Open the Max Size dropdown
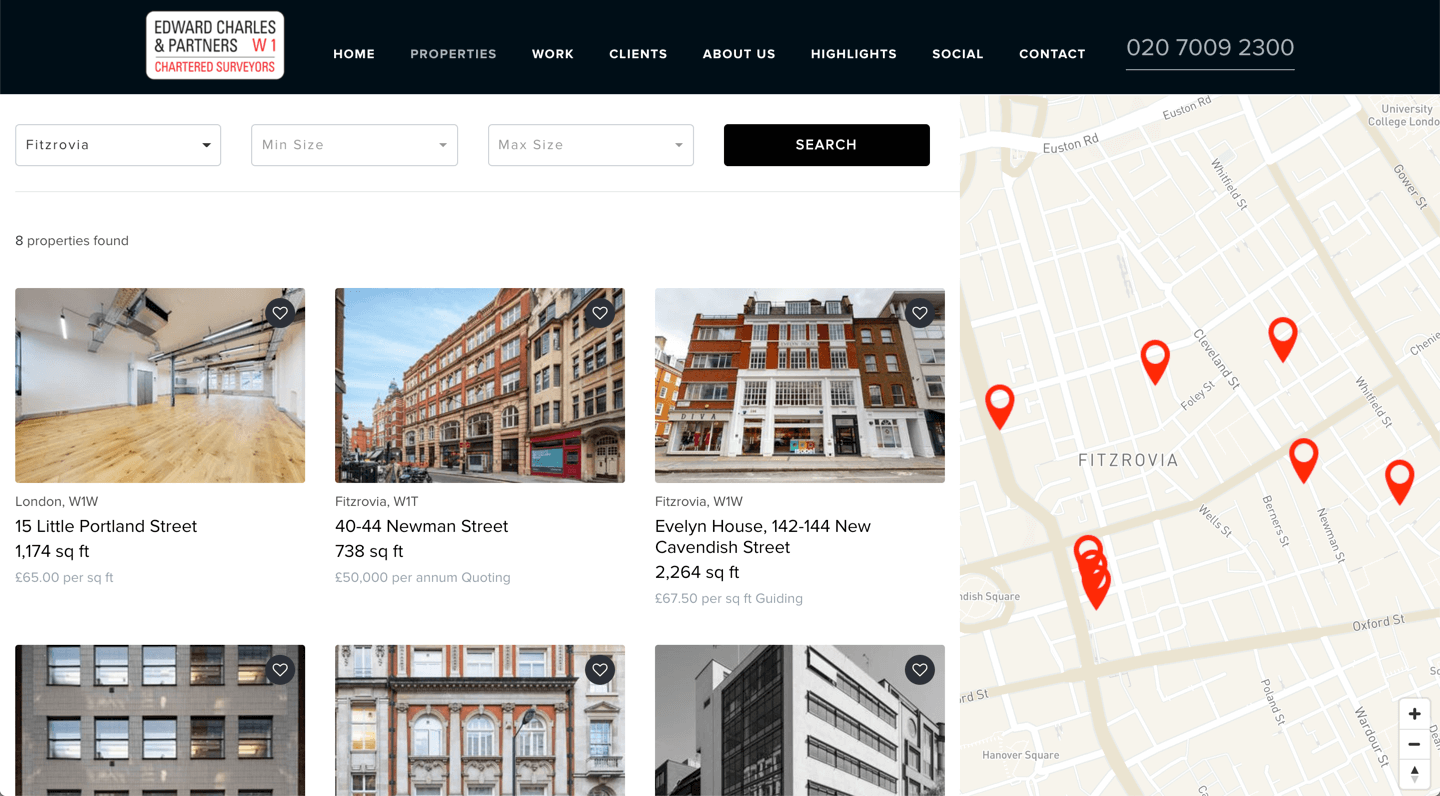Image resolution: width=1440 pixels, height=796 pixels. 590,145
